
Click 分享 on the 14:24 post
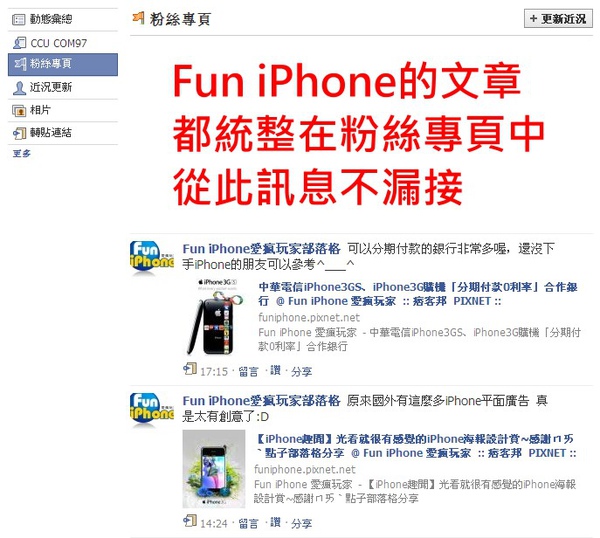(x=301, y=523)
